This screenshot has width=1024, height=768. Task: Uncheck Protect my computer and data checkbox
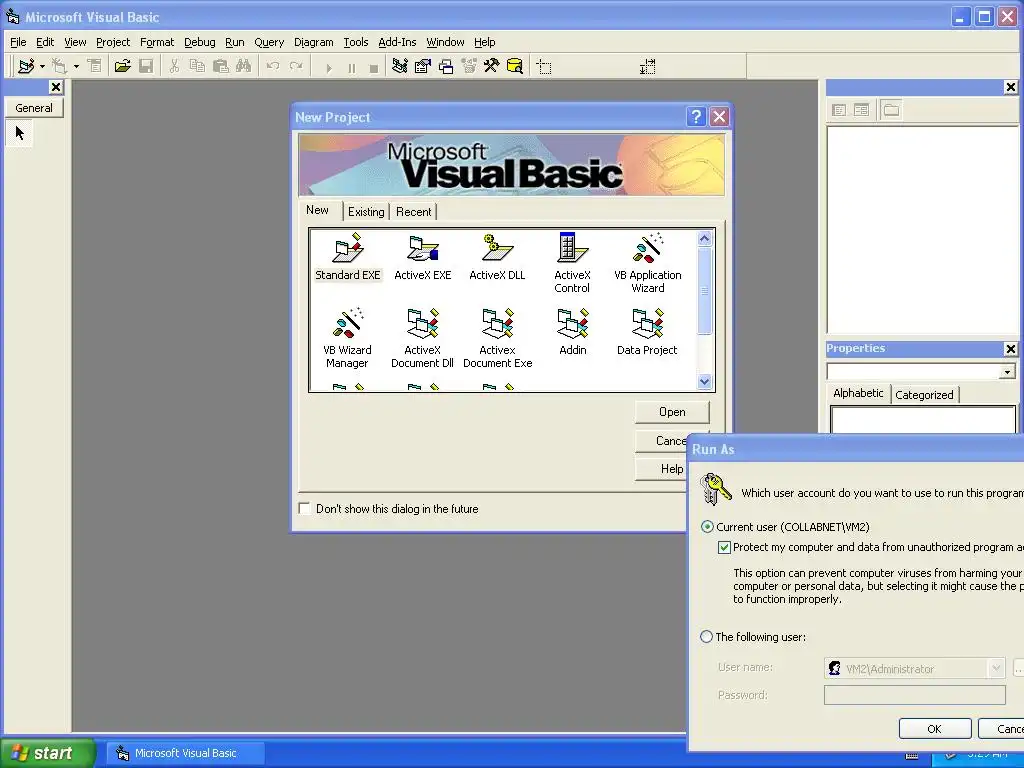coord(724,547)
